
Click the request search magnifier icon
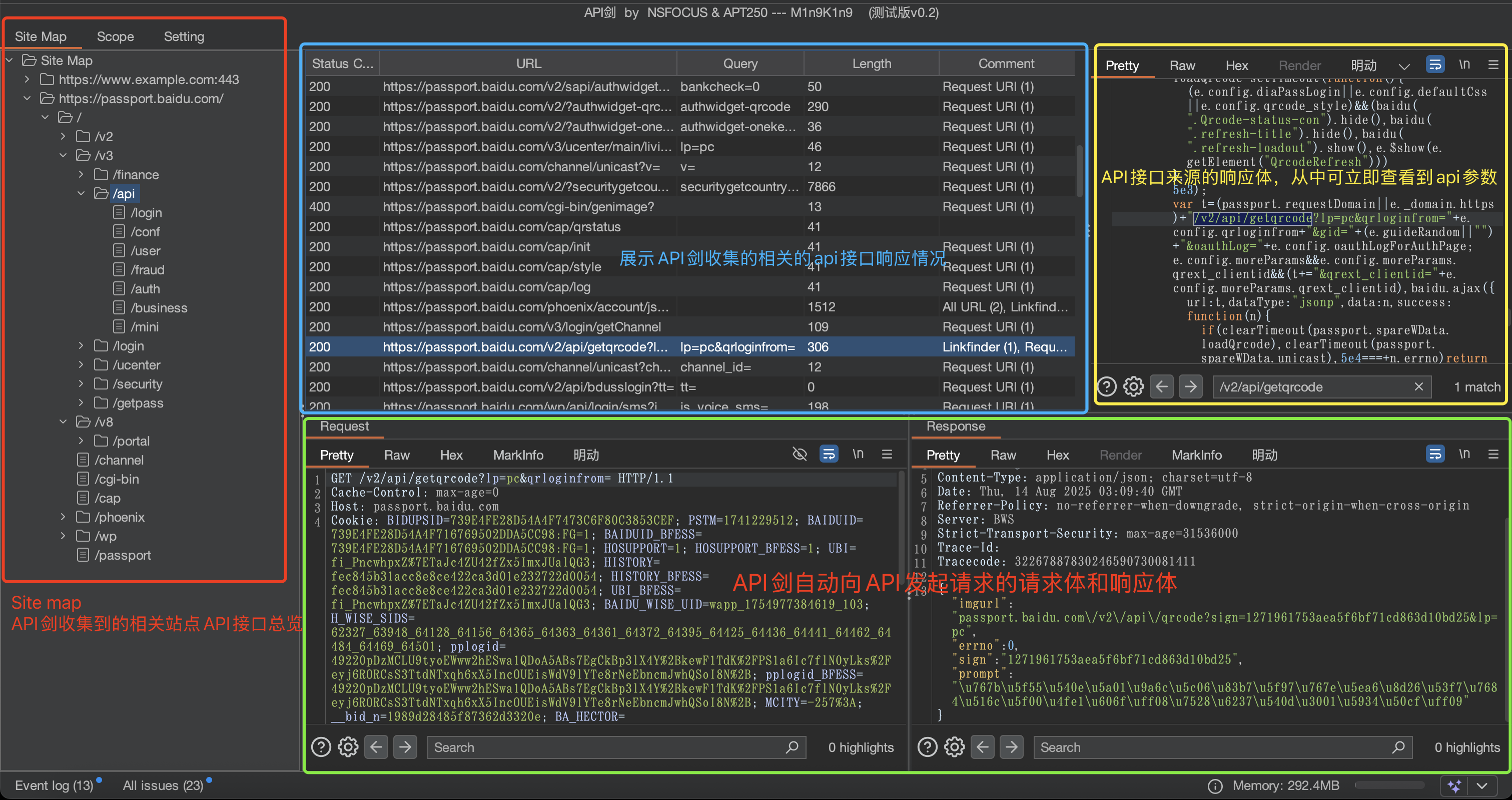click(x=792, y=747)
